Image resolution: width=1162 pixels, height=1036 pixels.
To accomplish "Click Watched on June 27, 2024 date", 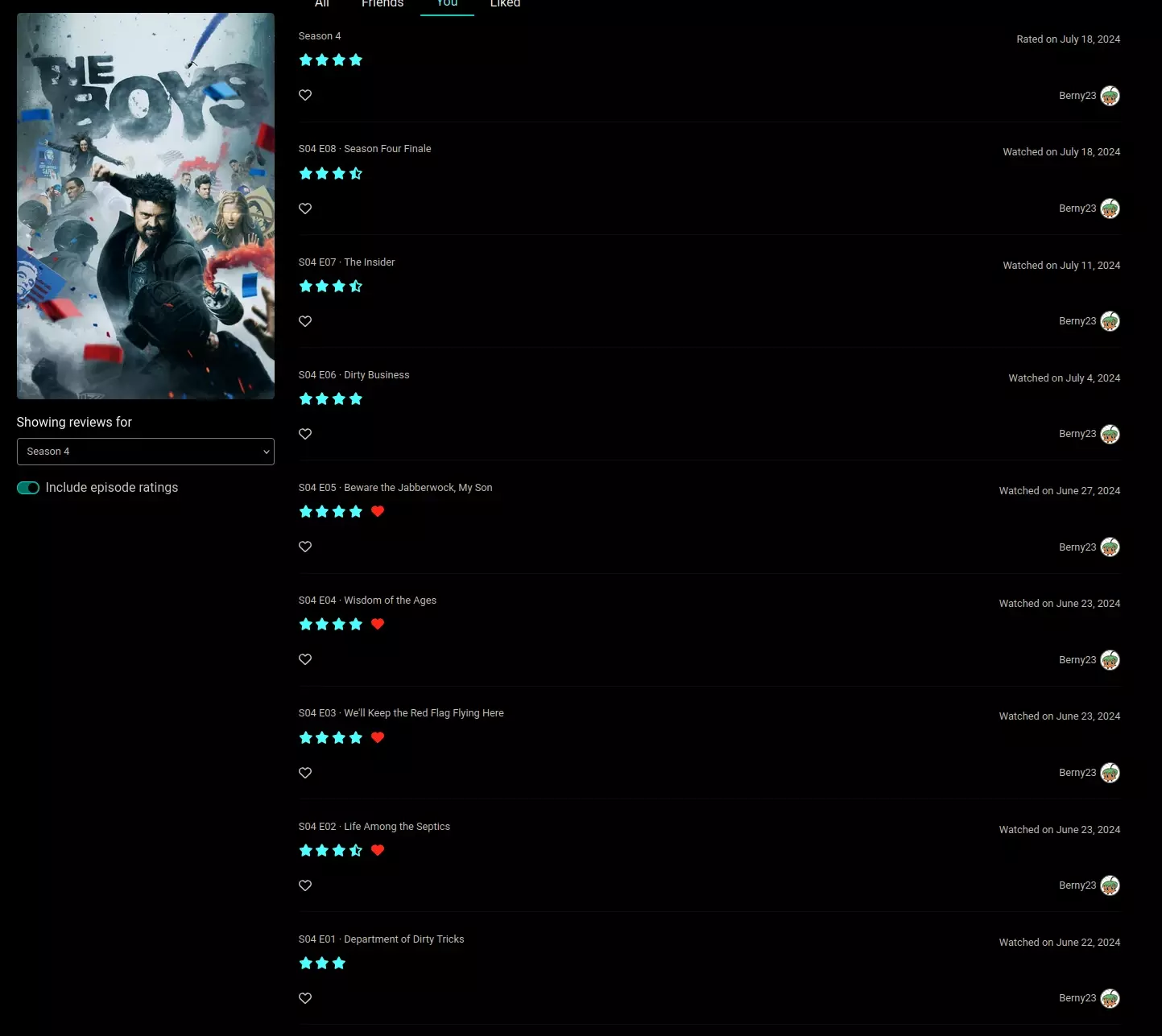I will tap(1060, 491).
